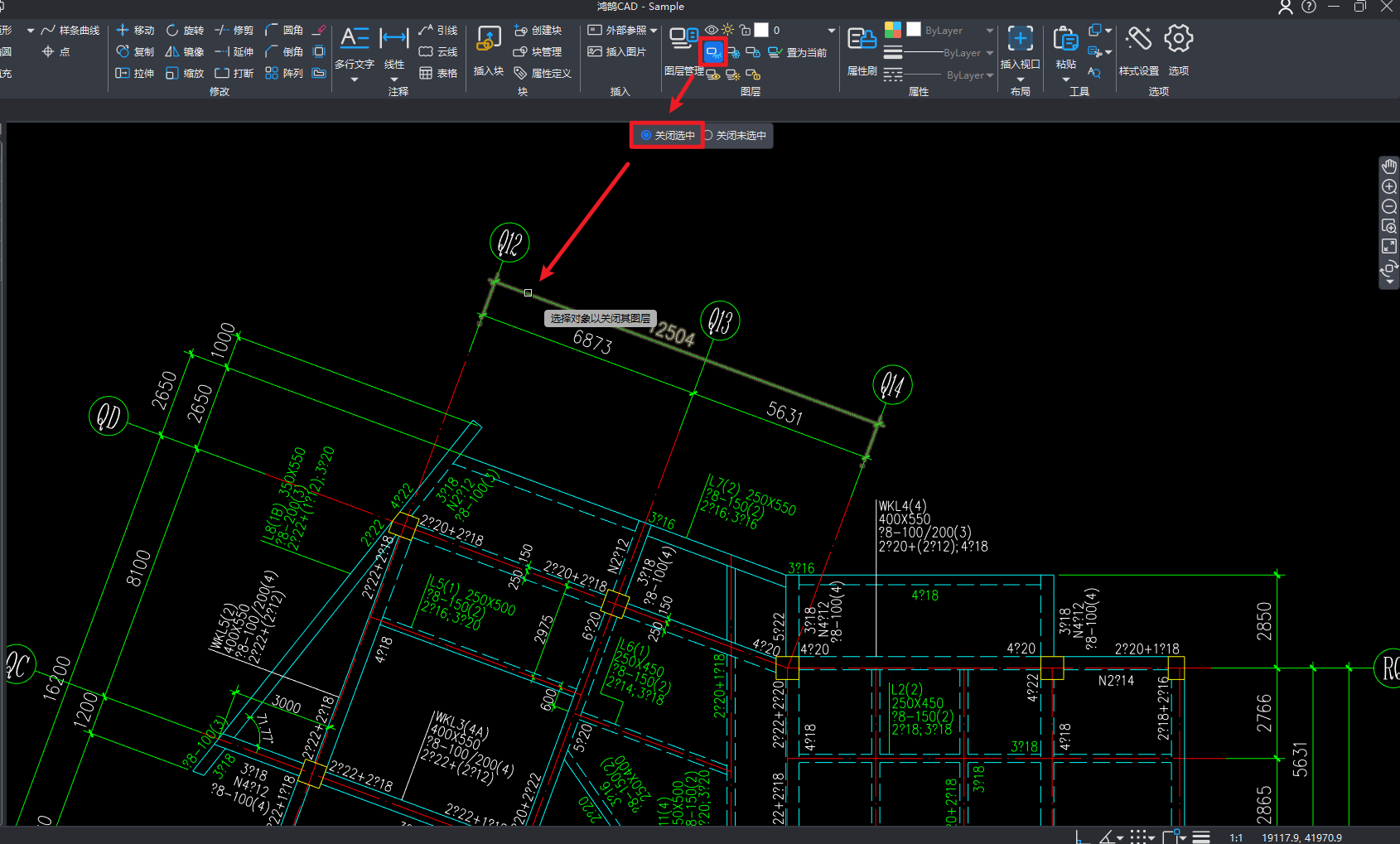Screen dimensions: 1400x844
Task: Click the Rotate (旋转) tool
Action: 185,30
